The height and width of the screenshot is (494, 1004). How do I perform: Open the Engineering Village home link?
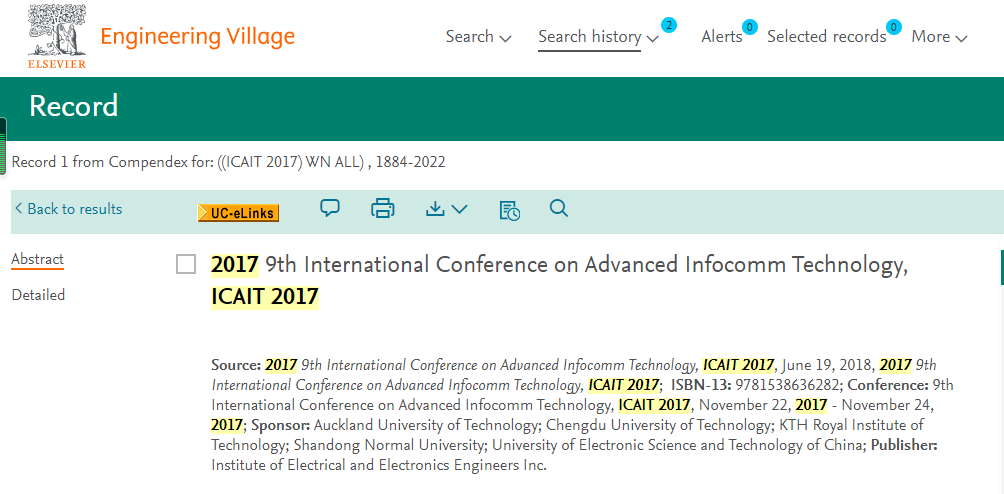pos(198,36)
